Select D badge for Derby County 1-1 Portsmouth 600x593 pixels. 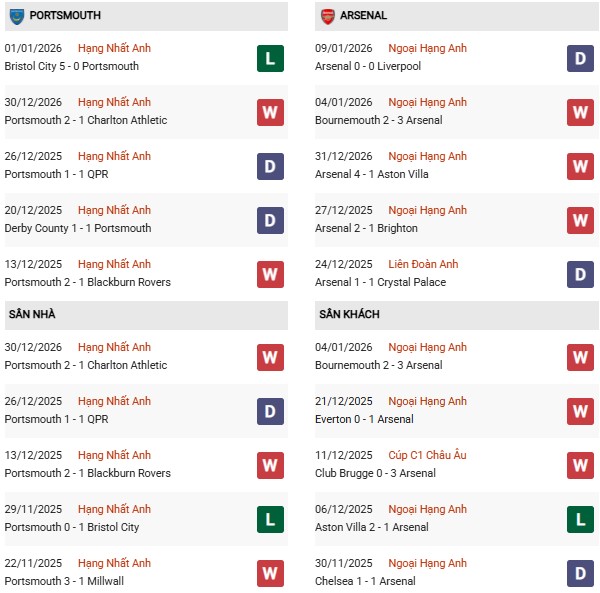click(270, 220)
